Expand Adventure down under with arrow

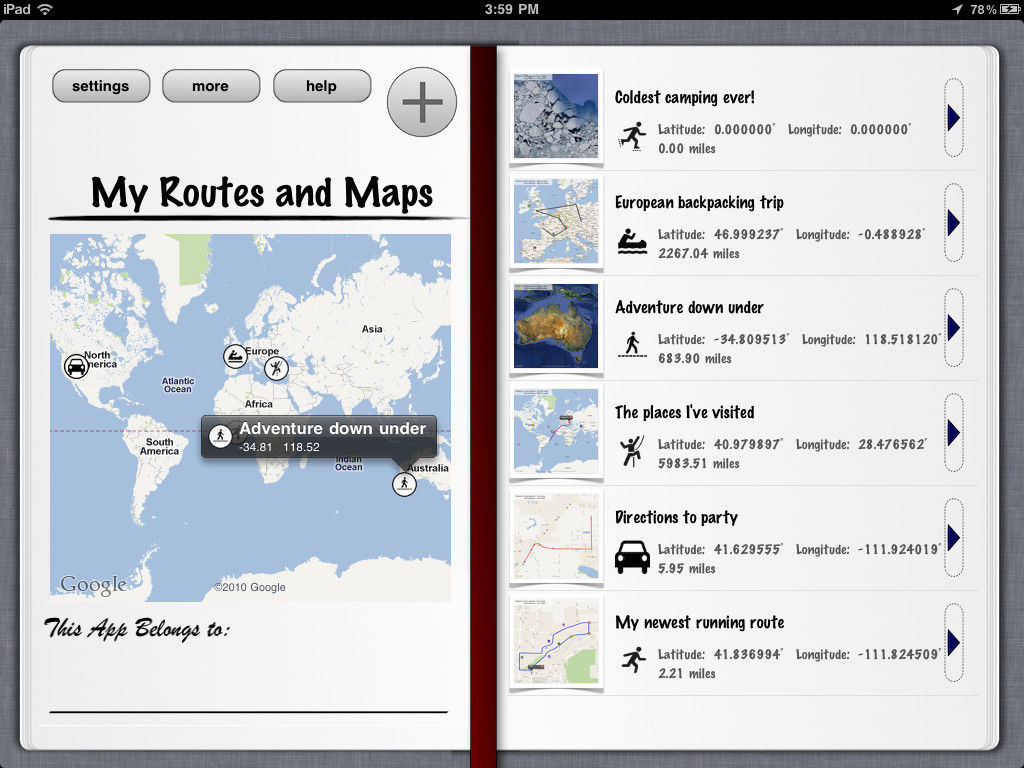point(953,328)
